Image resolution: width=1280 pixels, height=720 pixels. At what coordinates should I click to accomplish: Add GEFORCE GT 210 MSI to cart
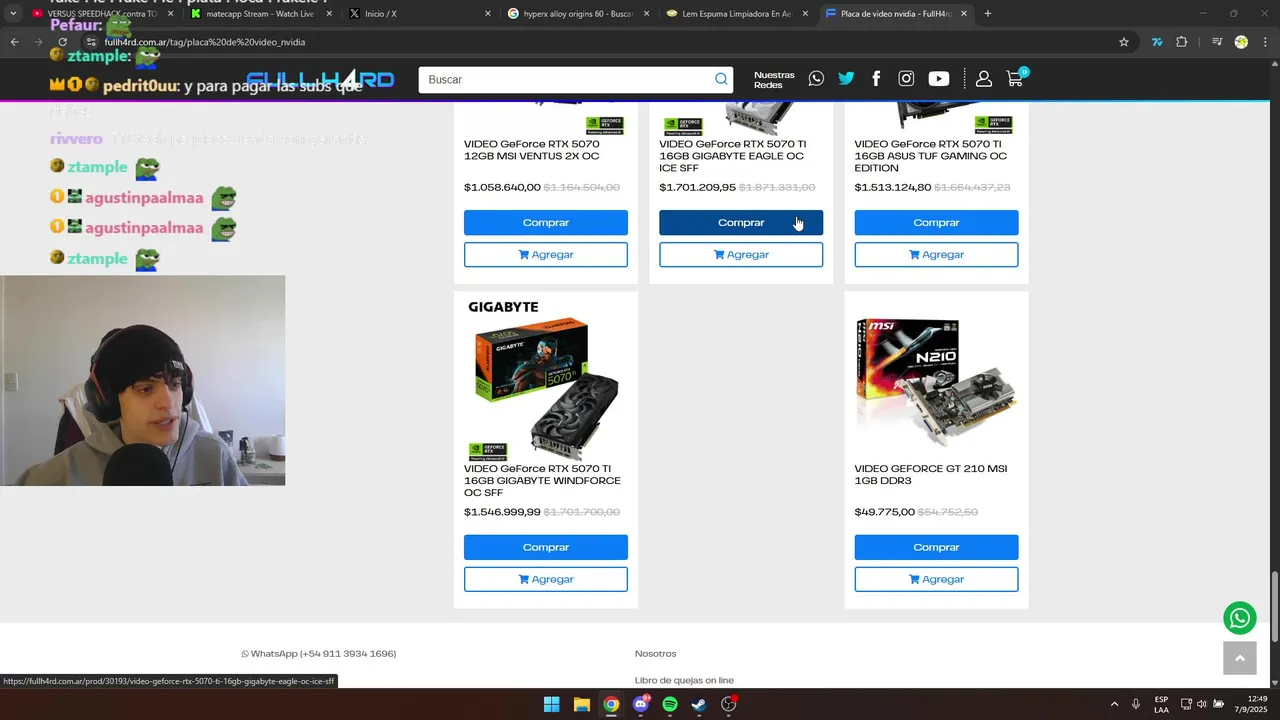[x=936, y=580]
